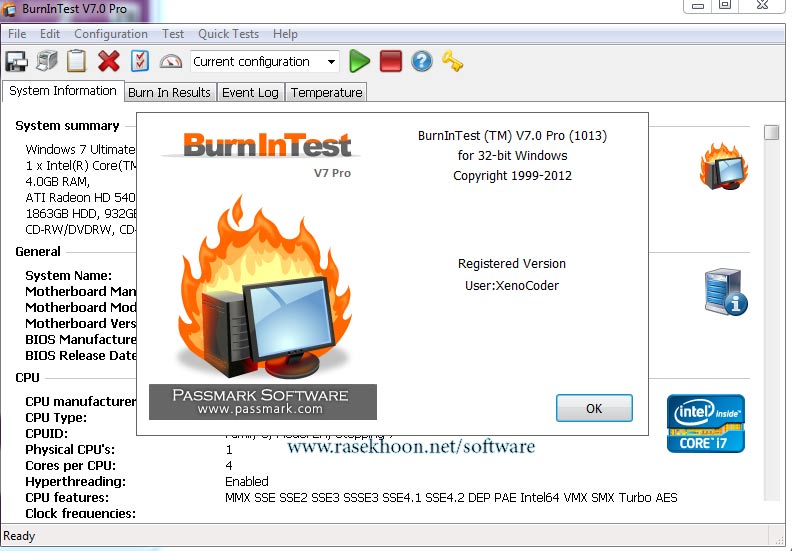
Task: Click the 'System Name:' label
Action: pyautogui.click(x=69, y=276)
